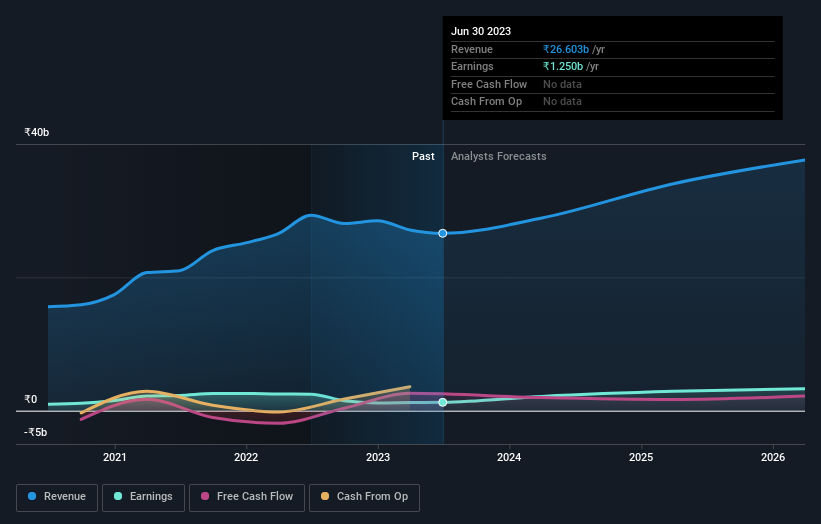Click the tooltip's Revenue row label

(x=472, y=49)
